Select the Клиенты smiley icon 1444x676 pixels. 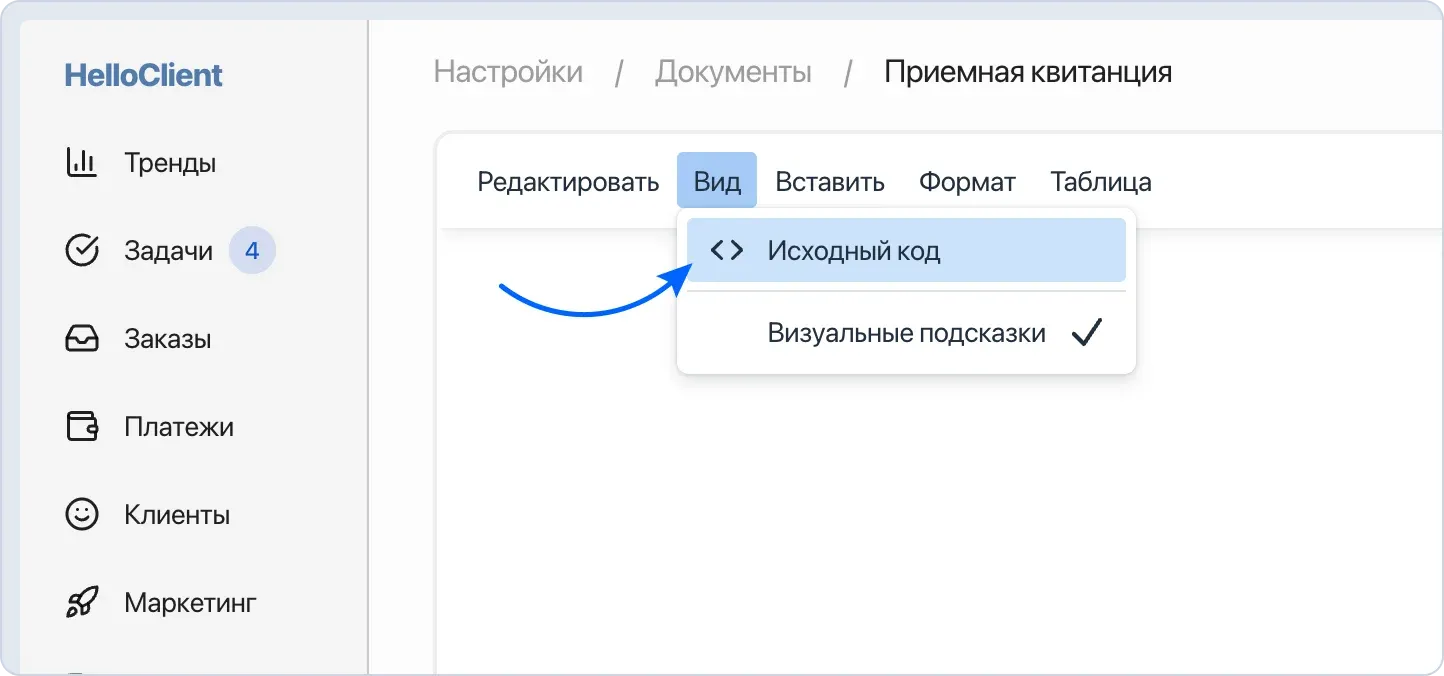[82, 514]
